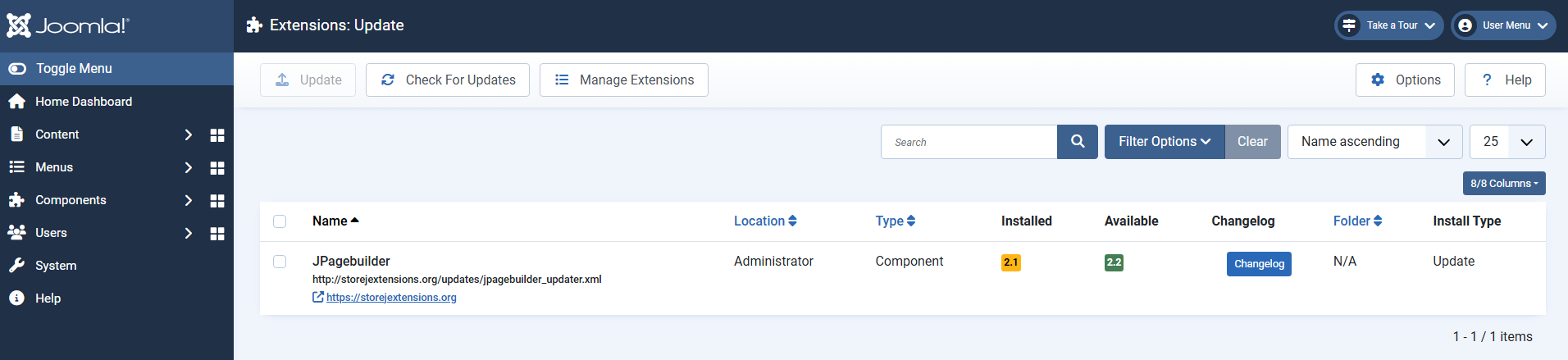Screen dimensions: 1568x360
Task: Open Home Dashboard
Action: pos(116,102)
